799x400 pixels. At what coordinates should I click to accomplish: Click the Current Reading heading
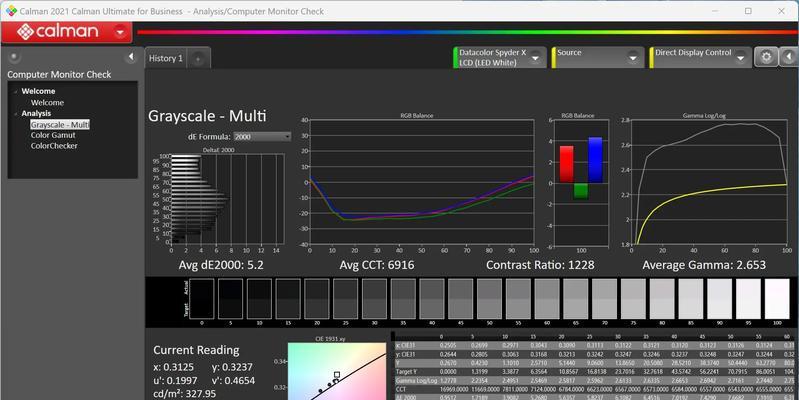(196, 350)
